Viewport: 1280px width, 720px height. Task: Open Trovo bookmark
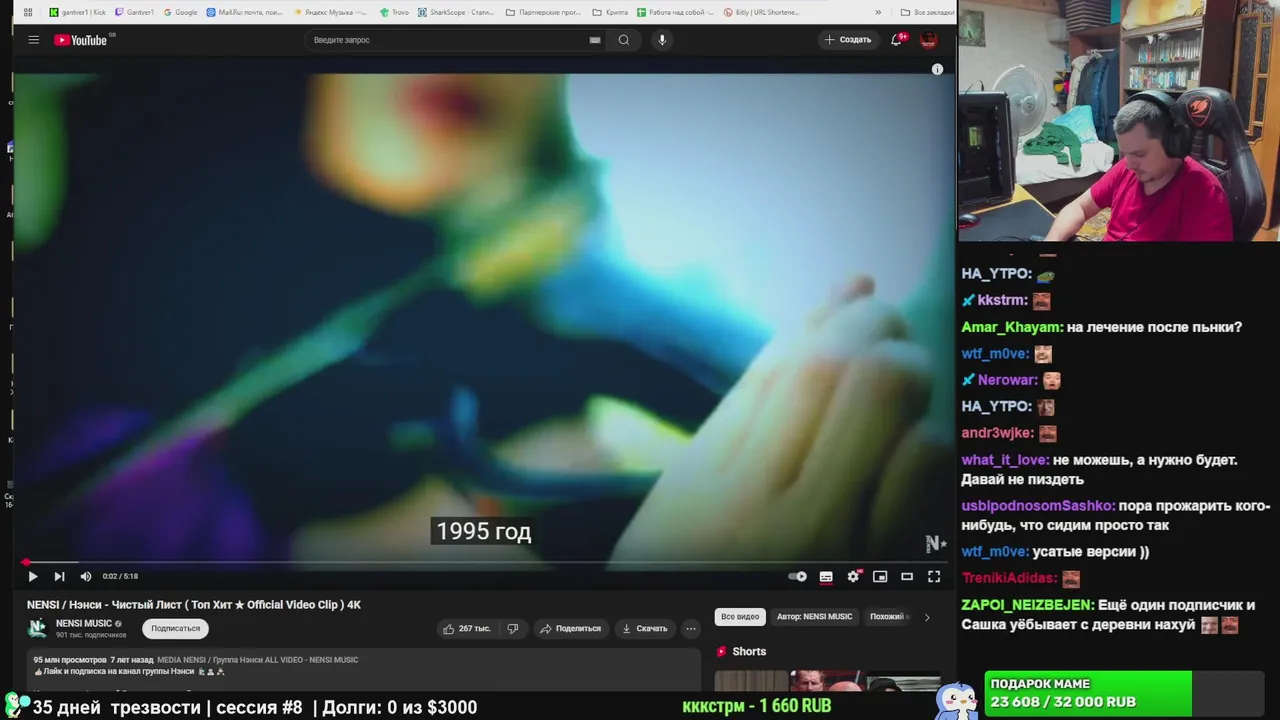click(394, 12)
